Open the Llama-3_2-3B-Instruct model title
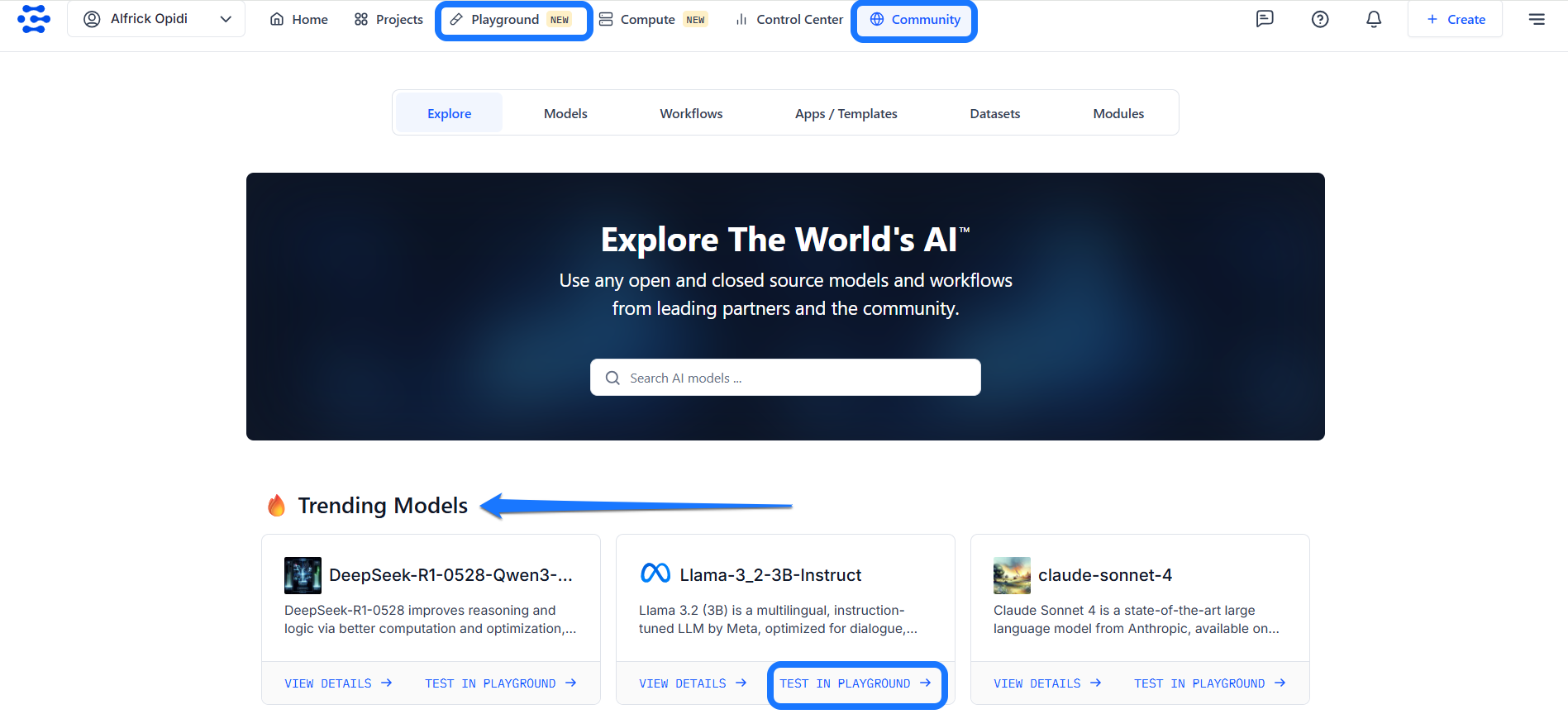The height and width of the screenshot is (714, 1568). point(770,575)
